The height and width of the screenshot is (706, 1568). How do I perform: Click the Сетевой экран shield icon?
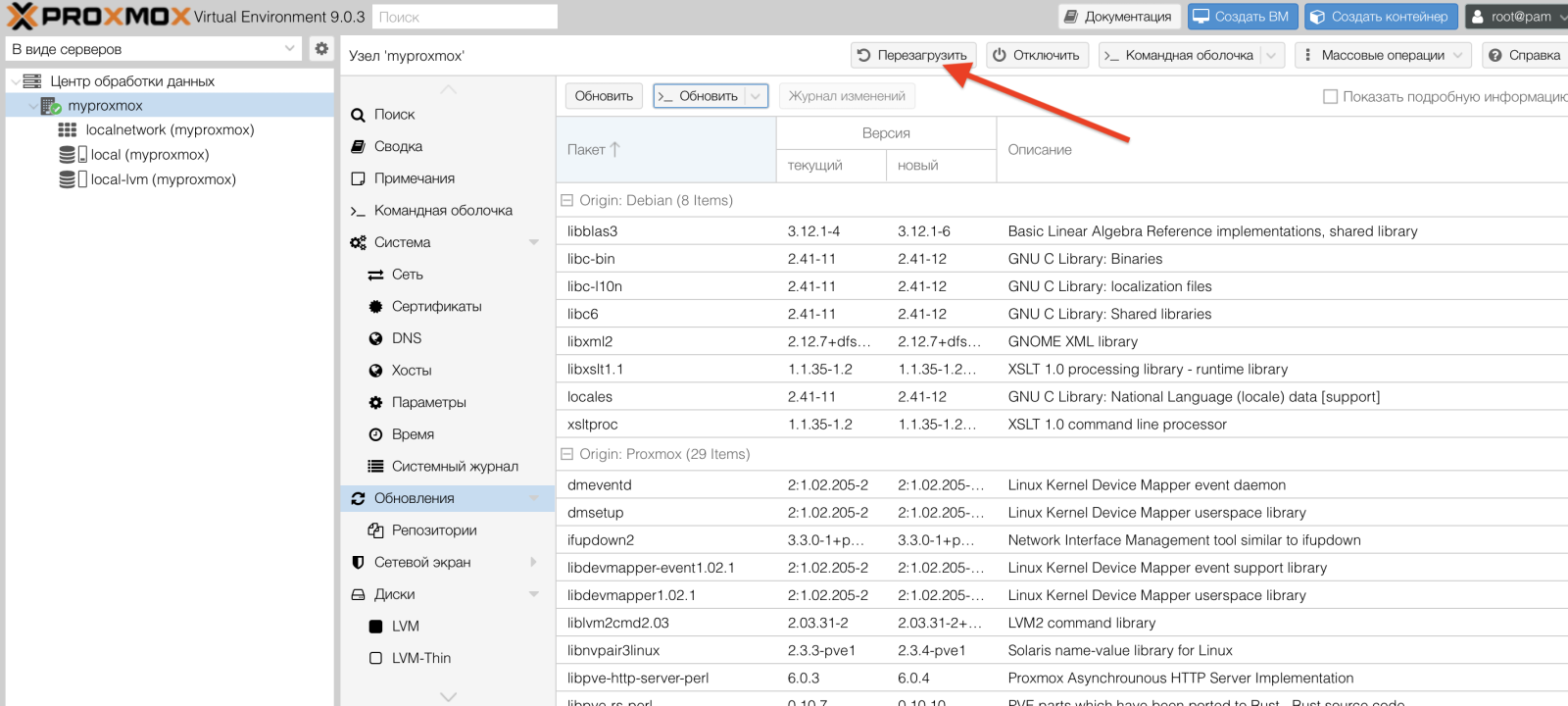[358, 563]
